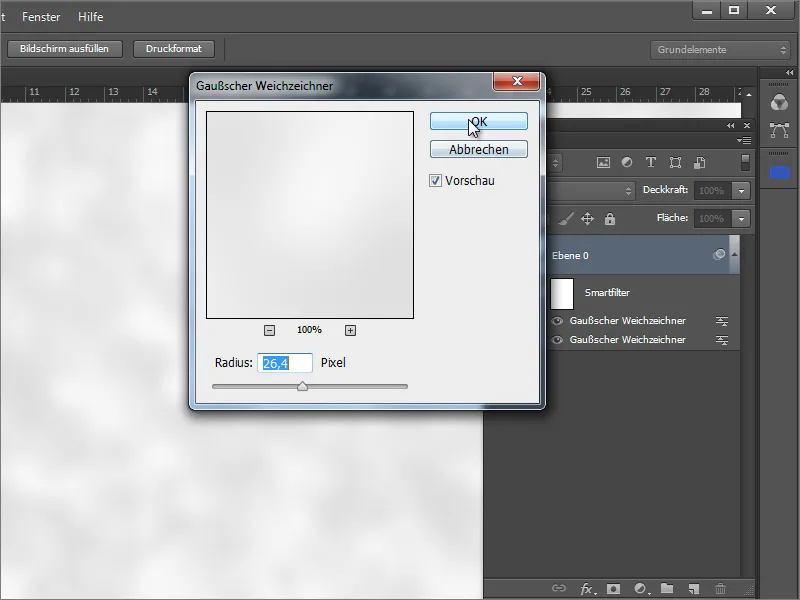Close the layers panel group

click(747, 126)
